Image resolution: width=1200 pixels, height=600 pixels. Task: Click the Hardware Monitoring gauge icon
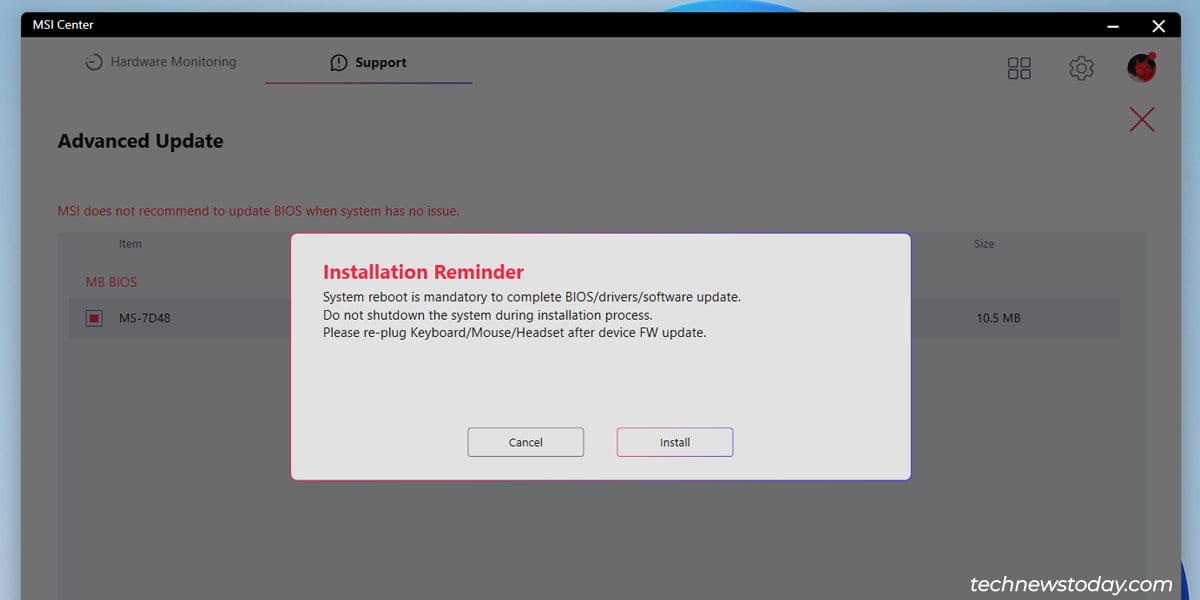point(93,62)
